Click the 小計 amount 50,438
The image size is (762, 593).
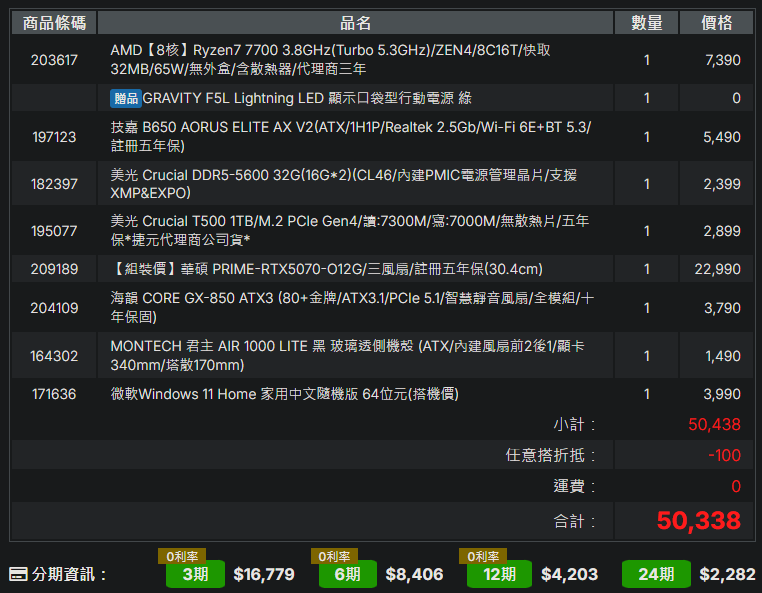714,424
